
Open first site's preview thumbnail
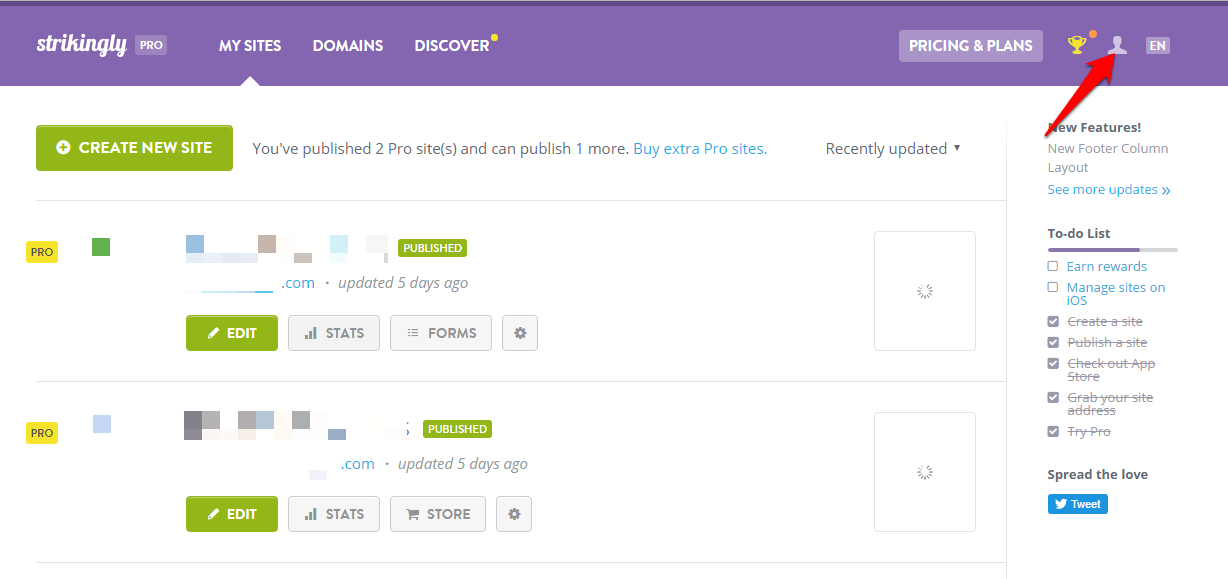coord(925,291)
